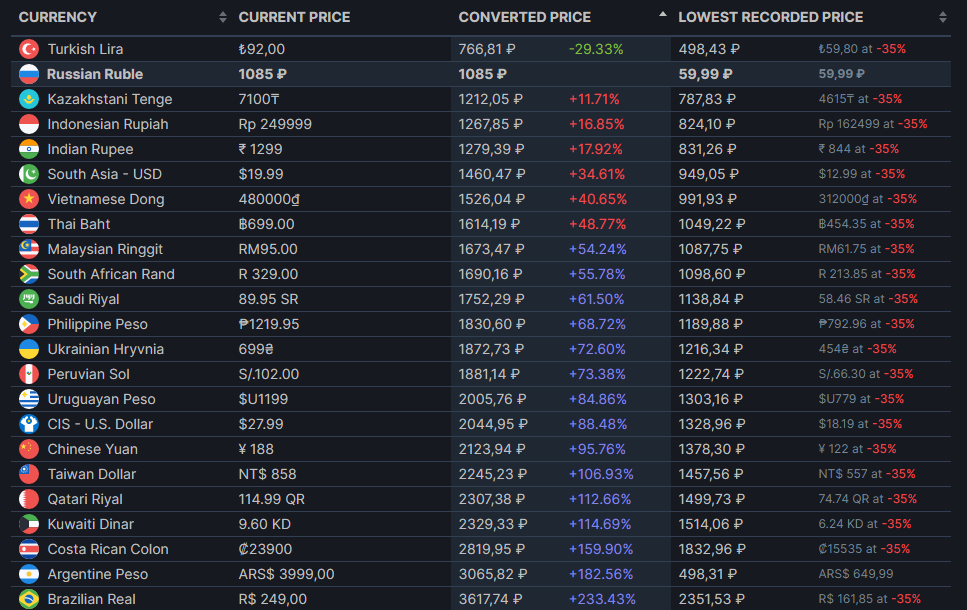Click the Chinese Yuan flag icon

click(29, 449)
